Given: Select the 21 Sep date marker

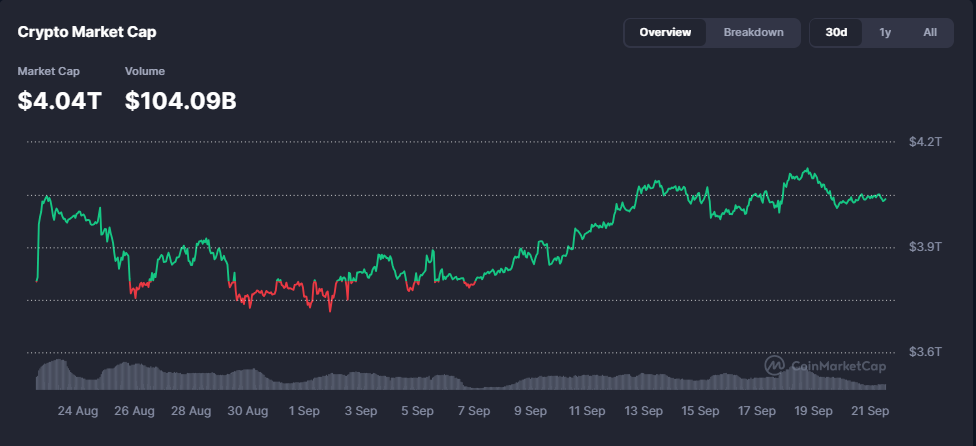Looking at the screenshot, I should coord(870,410).
